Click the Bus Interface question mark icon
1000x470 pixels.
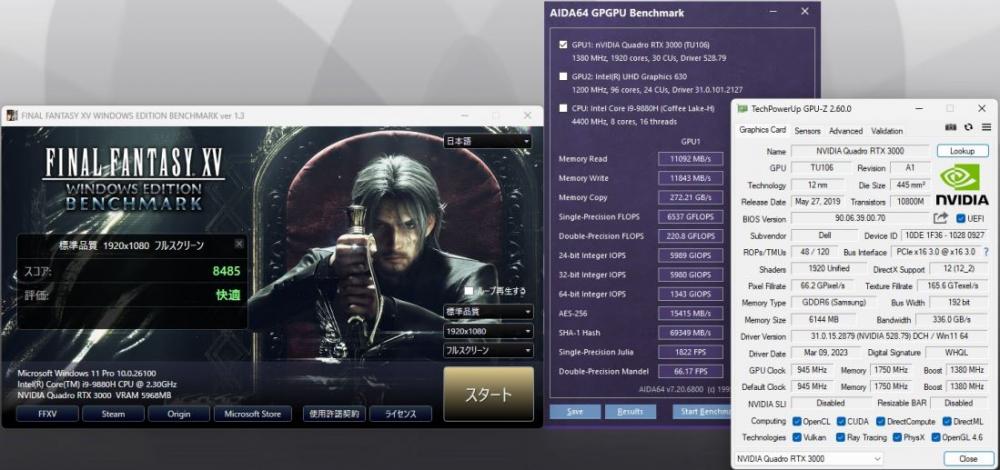click(x=986, y=253)
